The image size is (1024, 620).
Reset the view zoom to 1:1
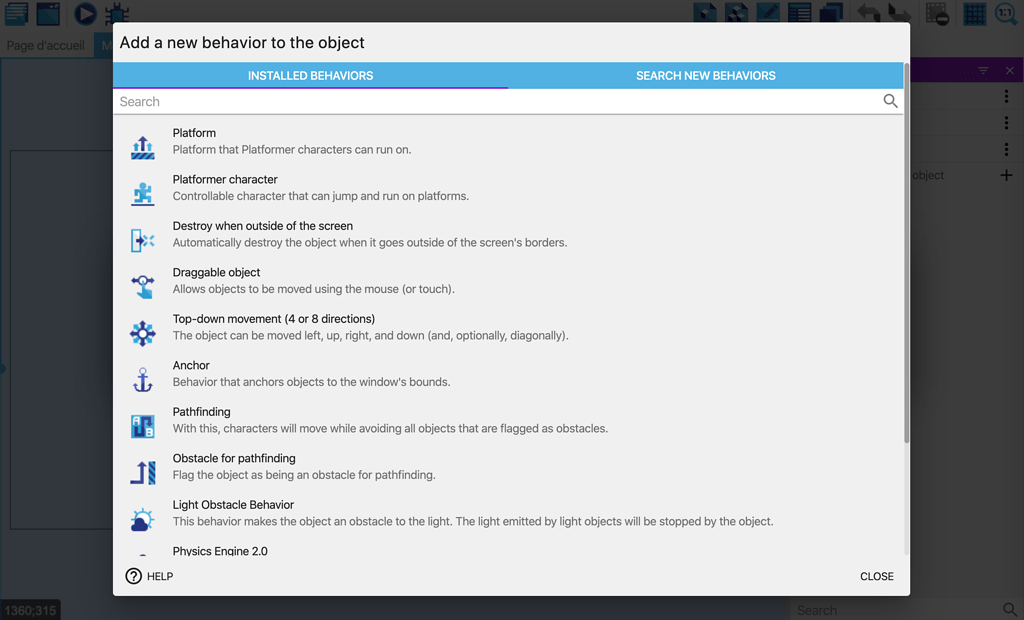click(x=1006, y=13)
